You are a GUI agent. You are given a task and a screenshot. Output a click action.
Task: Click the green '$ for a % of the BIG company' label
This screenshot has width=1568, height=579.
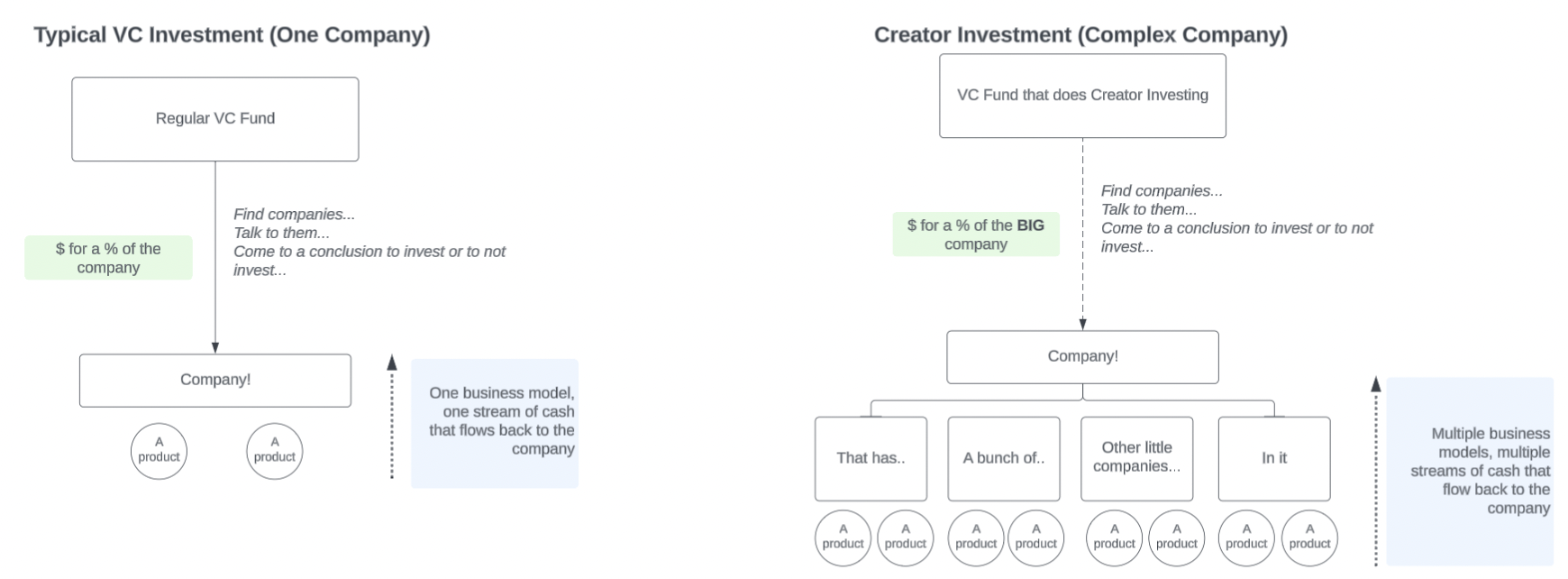(976, 234)
